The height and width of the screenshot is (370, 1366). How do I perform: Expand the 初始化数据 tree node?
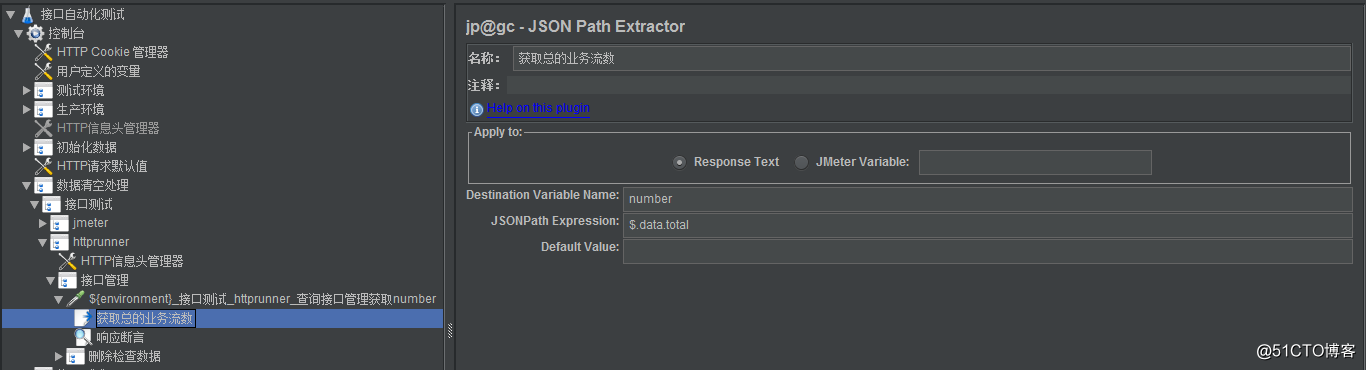tap(27, 147)
